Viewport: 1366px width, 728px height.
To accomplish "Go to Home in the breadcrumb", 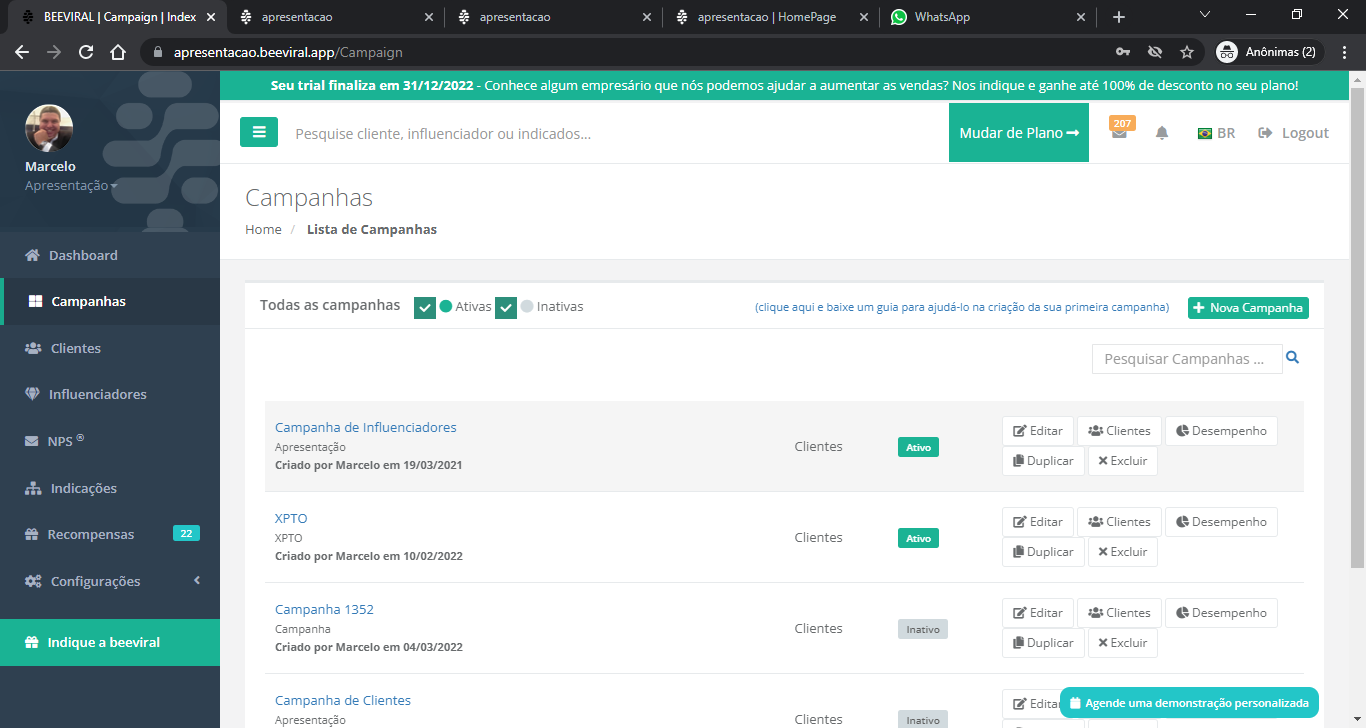I will [263, 229].
